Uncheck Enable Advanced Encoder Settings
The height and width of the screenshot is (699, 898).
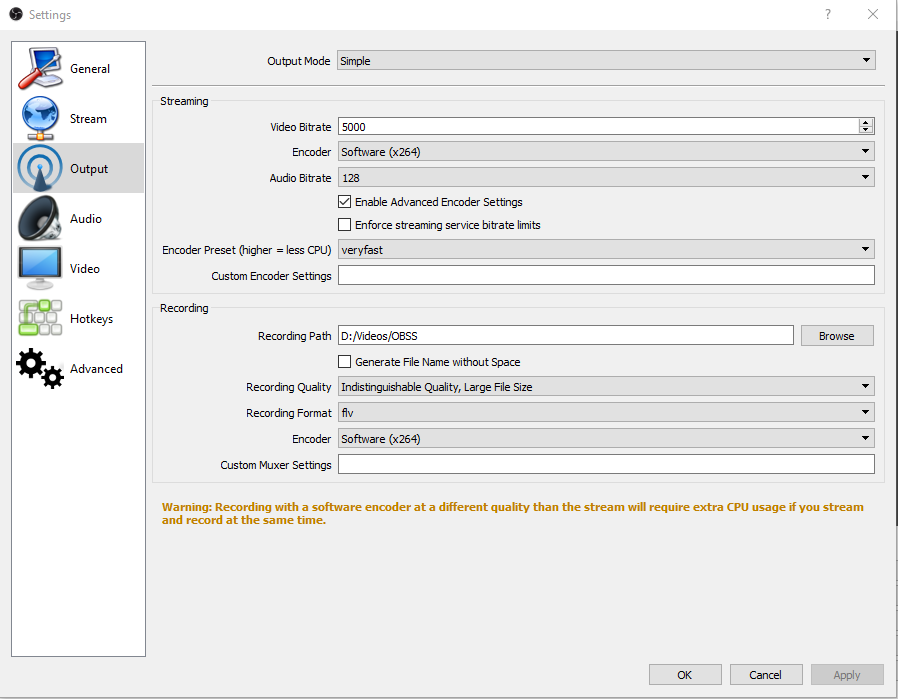point(344,202)
